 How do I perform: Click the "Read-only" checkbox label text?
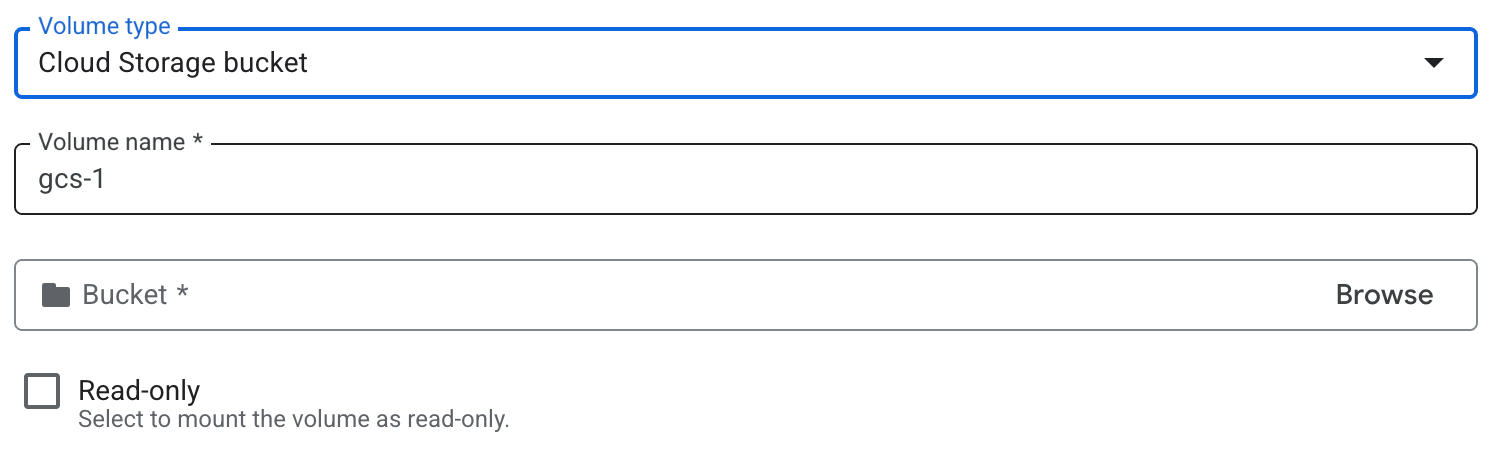click(139, 390)
